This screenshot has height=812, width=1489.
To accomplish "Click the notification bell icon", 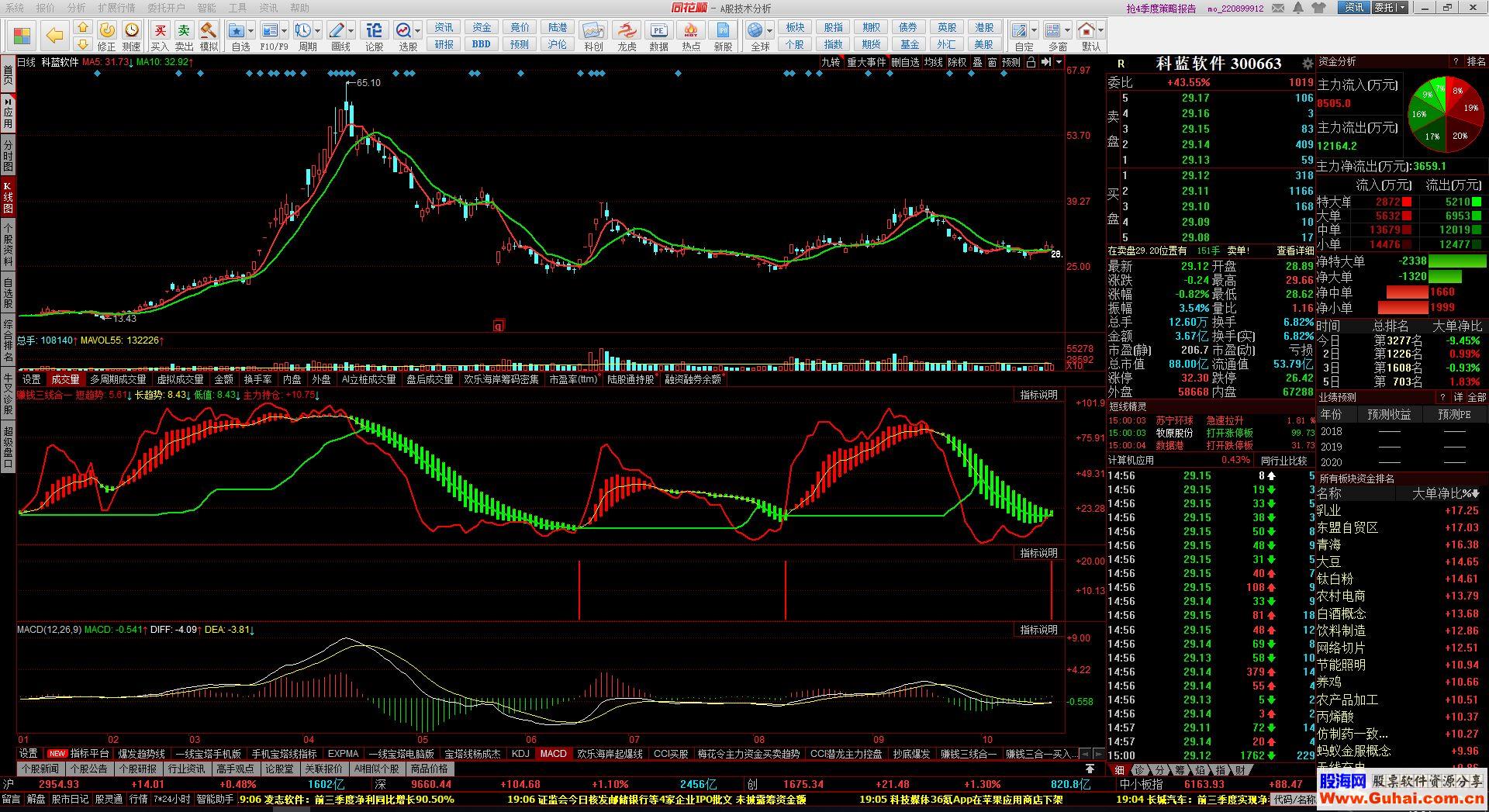I will pyautogui.click(x=1299, y=8).
